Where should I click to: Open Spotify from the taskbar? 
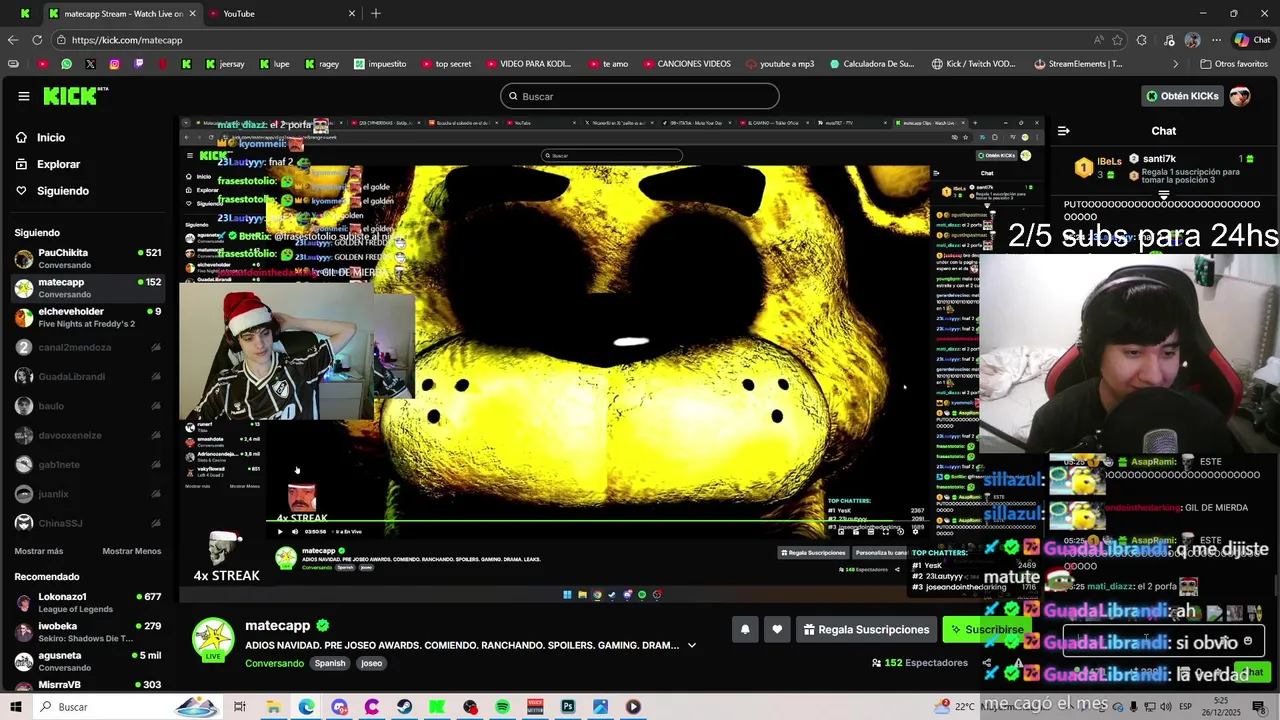pos(502,707)
